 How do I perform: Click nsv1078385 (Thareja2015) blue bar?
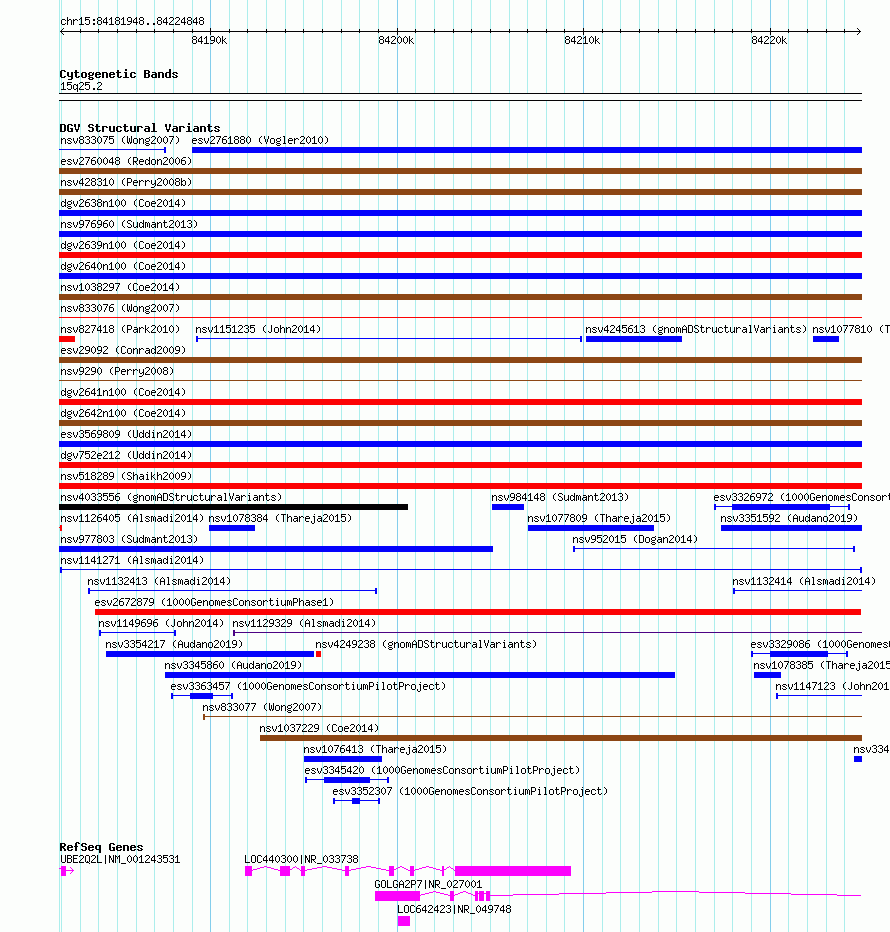point(767,675)
